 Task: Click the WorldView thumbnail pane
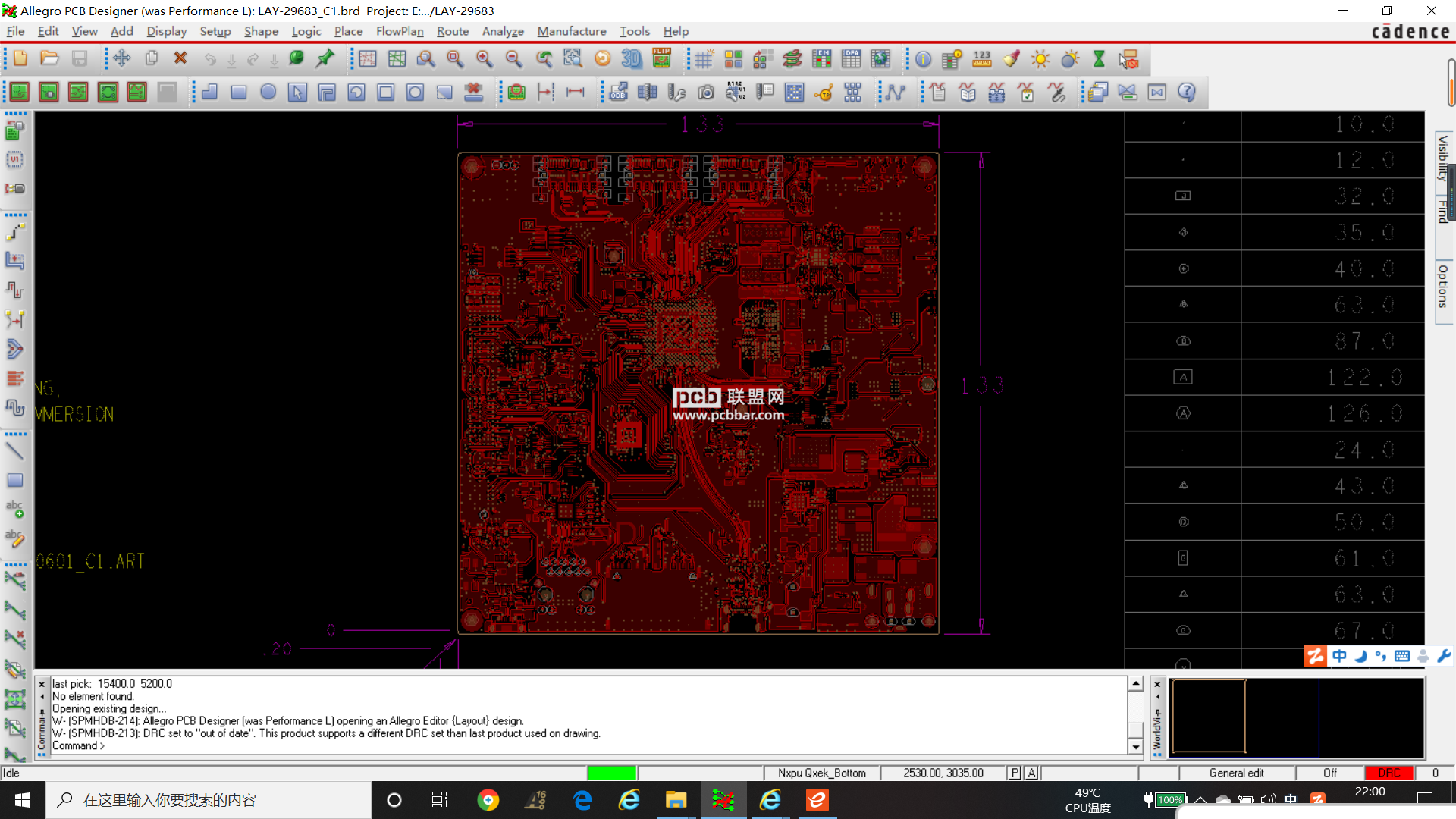(1297, 717)
